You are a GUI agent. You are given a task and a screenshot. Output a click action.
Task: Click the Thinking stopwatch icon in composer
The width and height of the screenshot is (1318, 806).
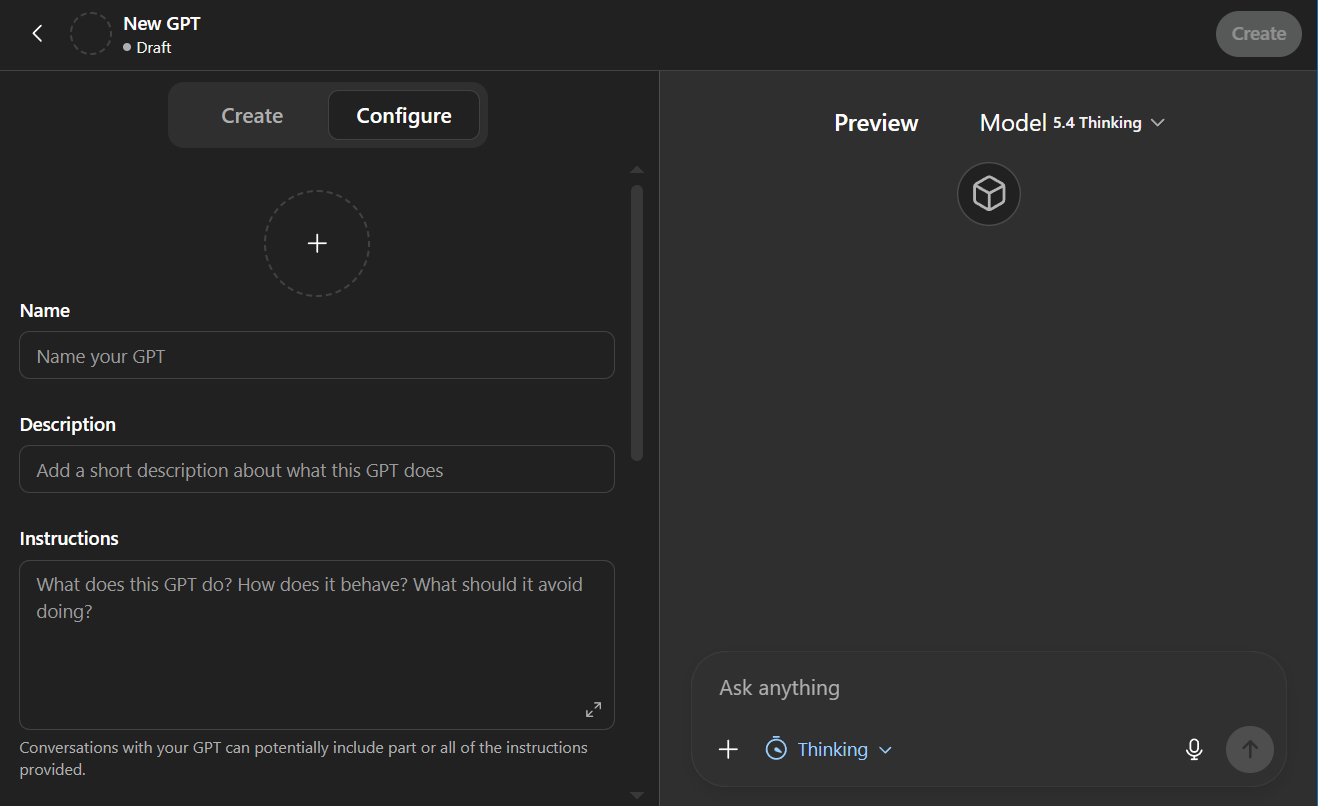[776, 748]
